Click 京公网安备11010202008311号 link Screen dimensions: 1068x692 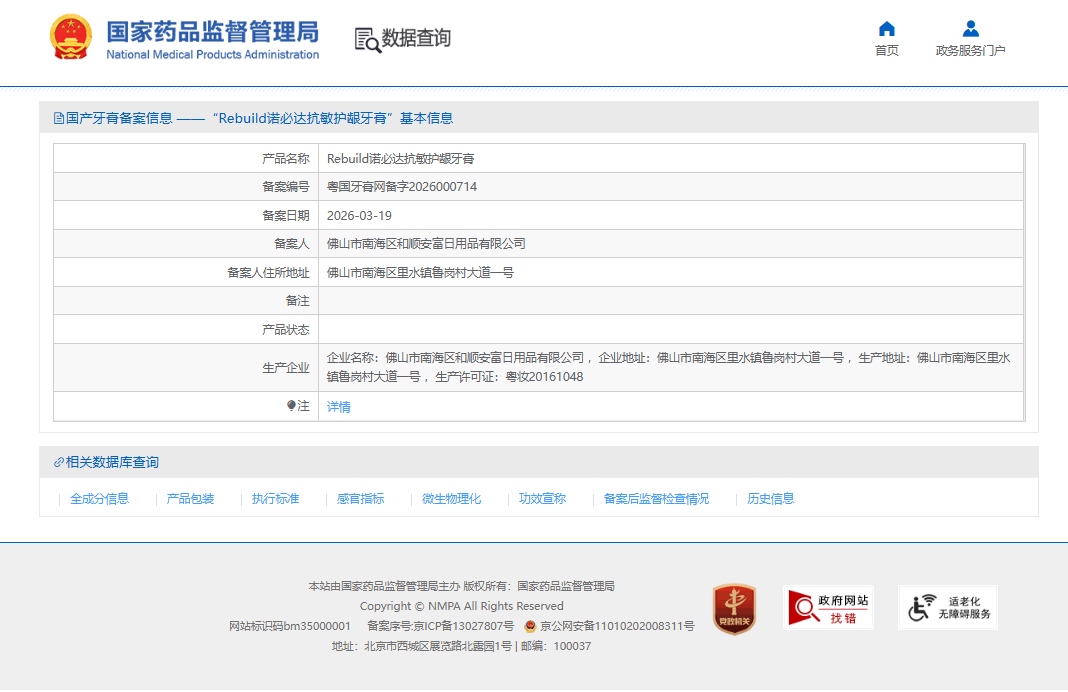point(617,626)
